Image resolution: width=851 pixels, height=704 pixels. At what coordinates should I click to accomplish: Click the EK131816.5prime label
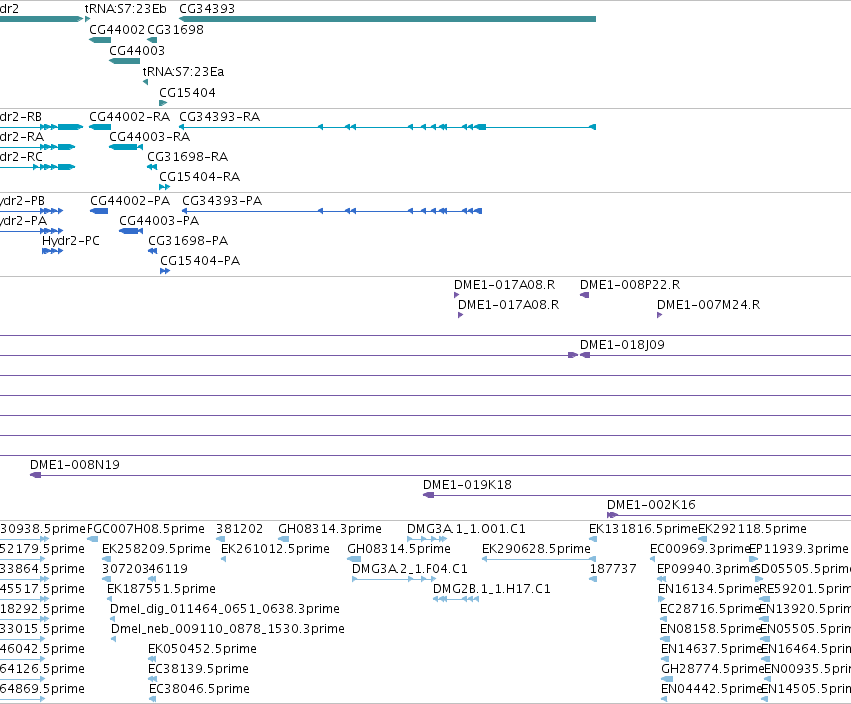644,529
